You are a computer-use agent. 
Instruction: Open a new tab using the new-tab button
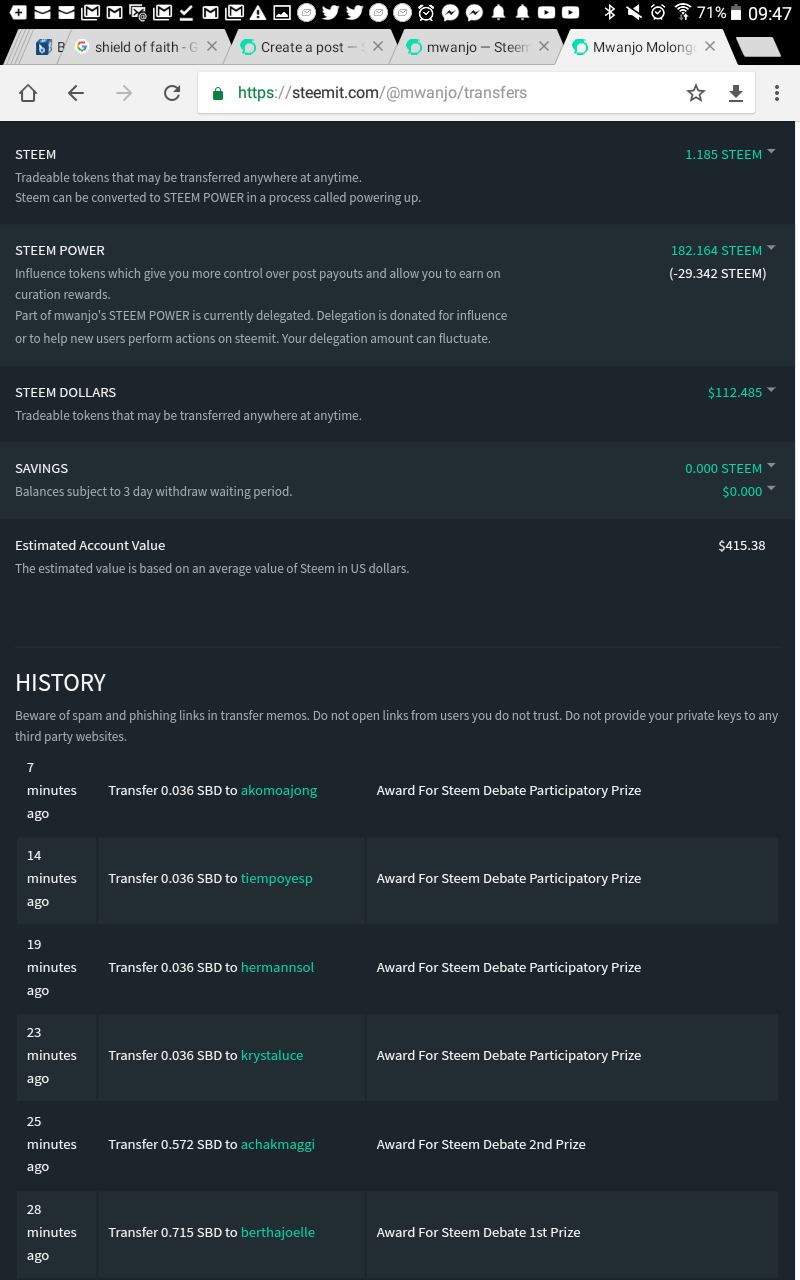[x=757, y=47]
